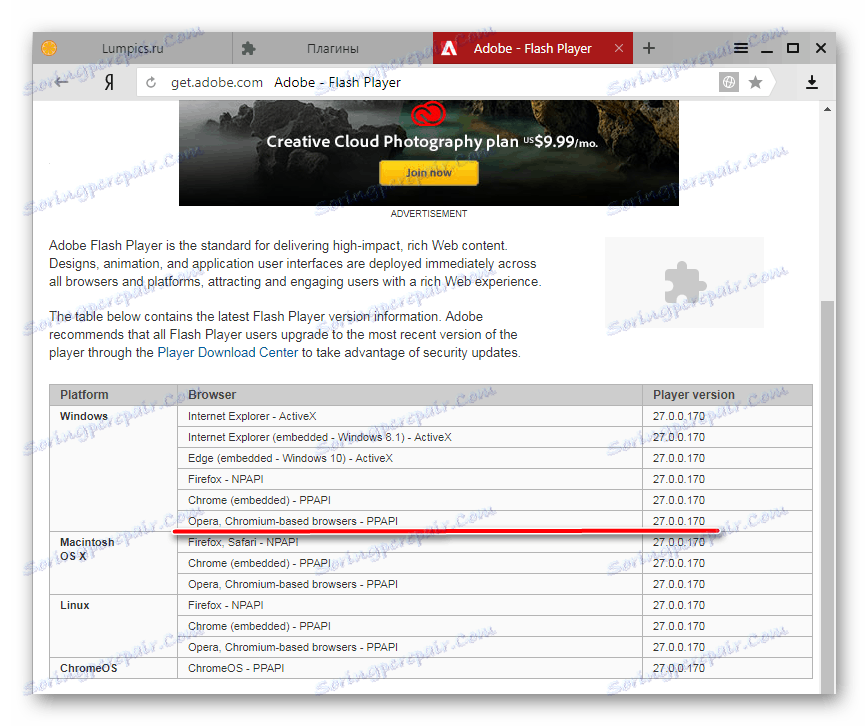This screenshot has width=868, height=726.
Task: Click Windows Chrome (embedded) - PPAPI row
Action: point(410,501)
